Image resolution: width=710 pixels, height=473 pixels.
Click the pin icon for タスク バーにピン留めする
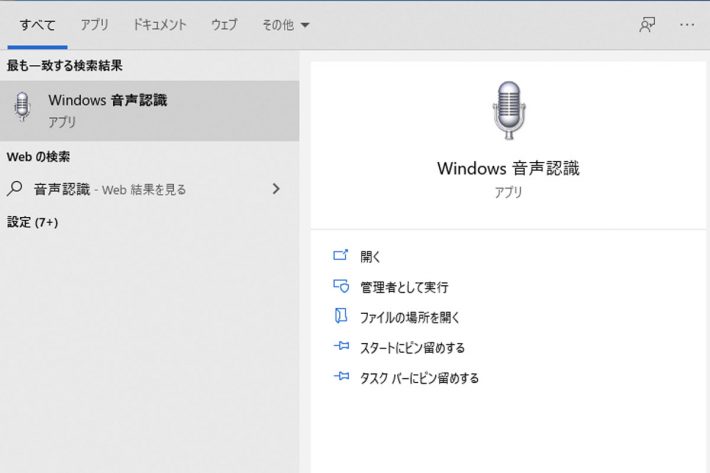[341, 376]
